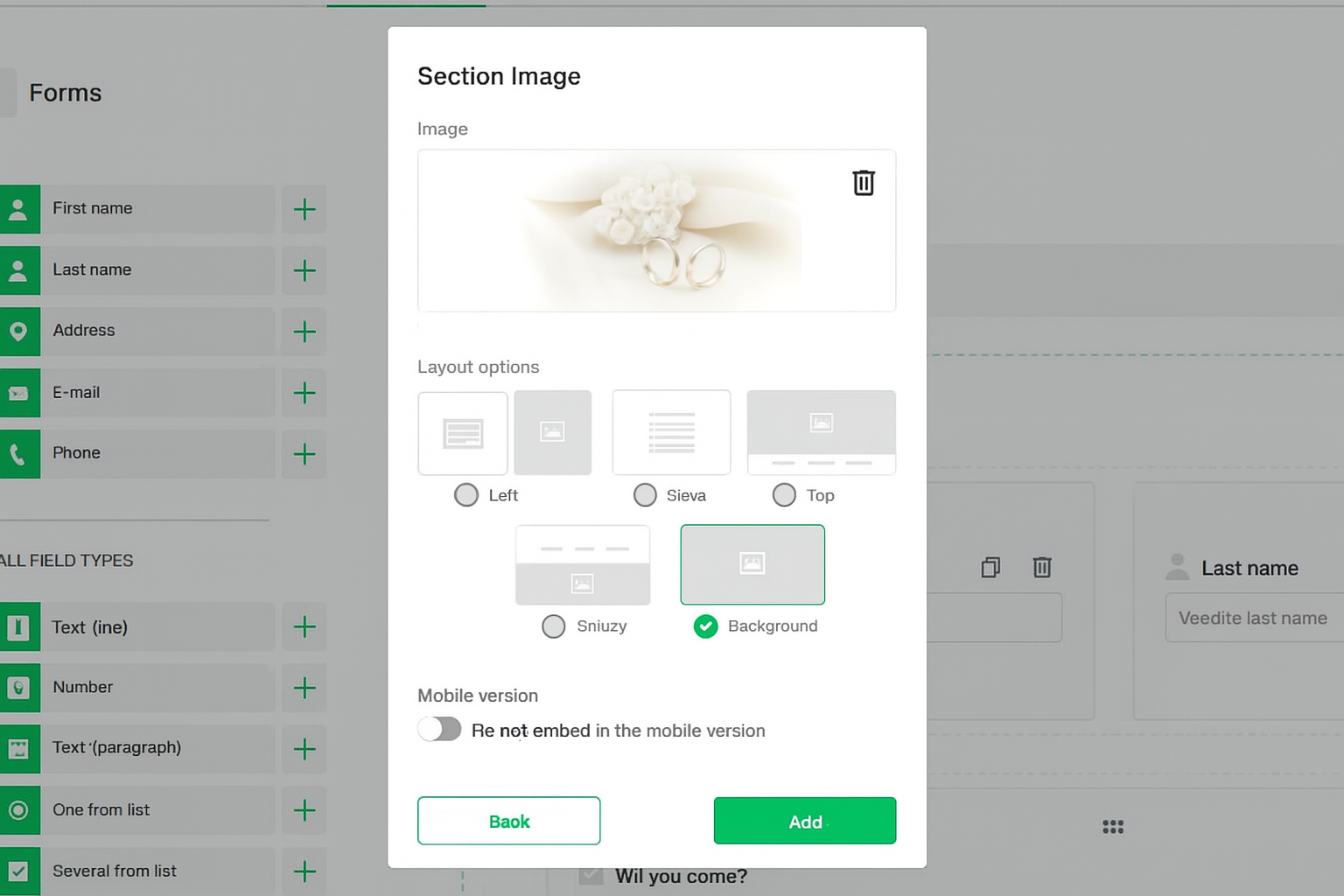Choose the Sieva layout thumbnail
The height and width of the screenshot is (896, 1344).
pos(671,433)
